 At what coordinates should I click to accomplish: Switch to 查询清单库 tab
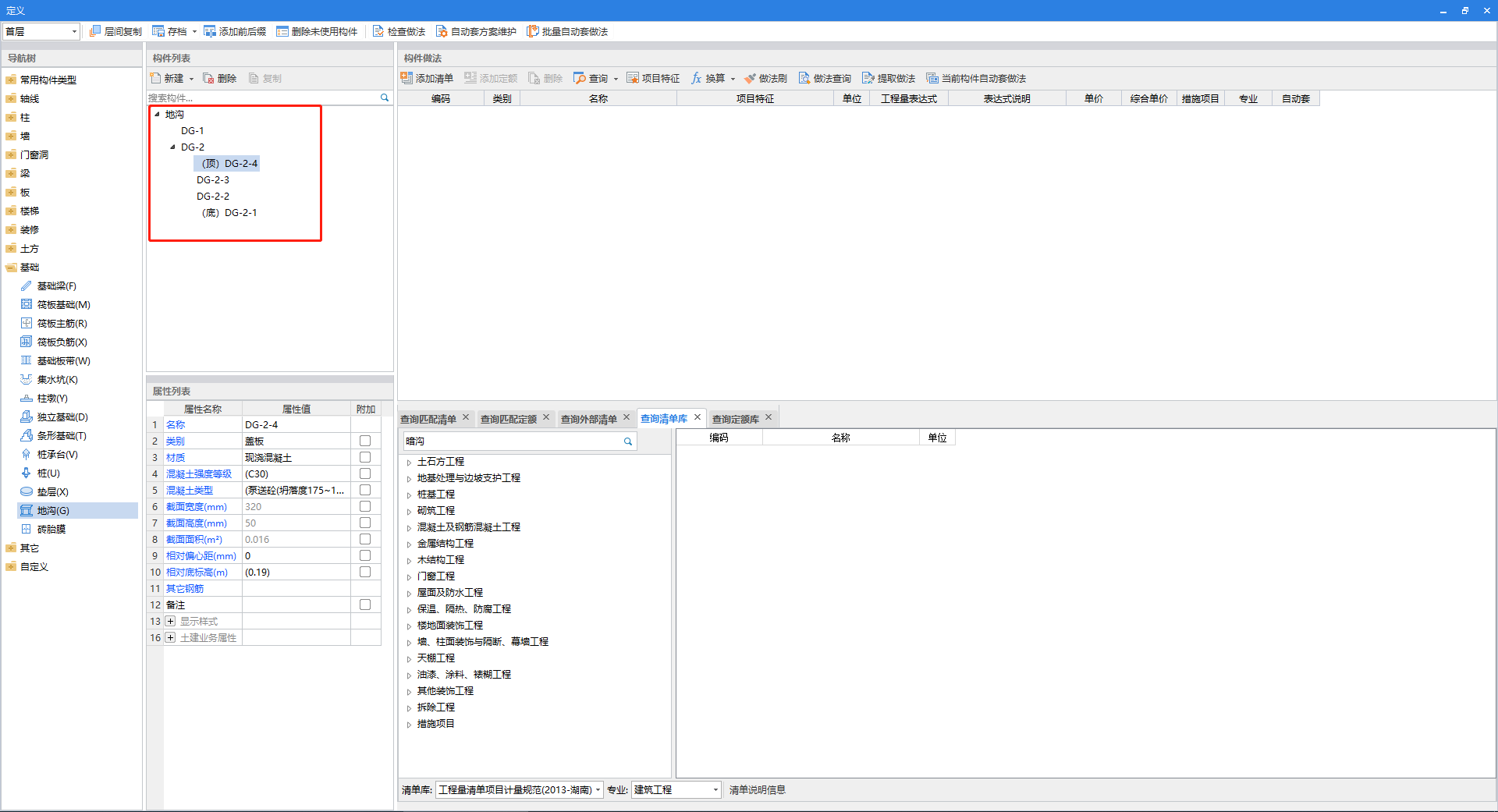(664, 419)
